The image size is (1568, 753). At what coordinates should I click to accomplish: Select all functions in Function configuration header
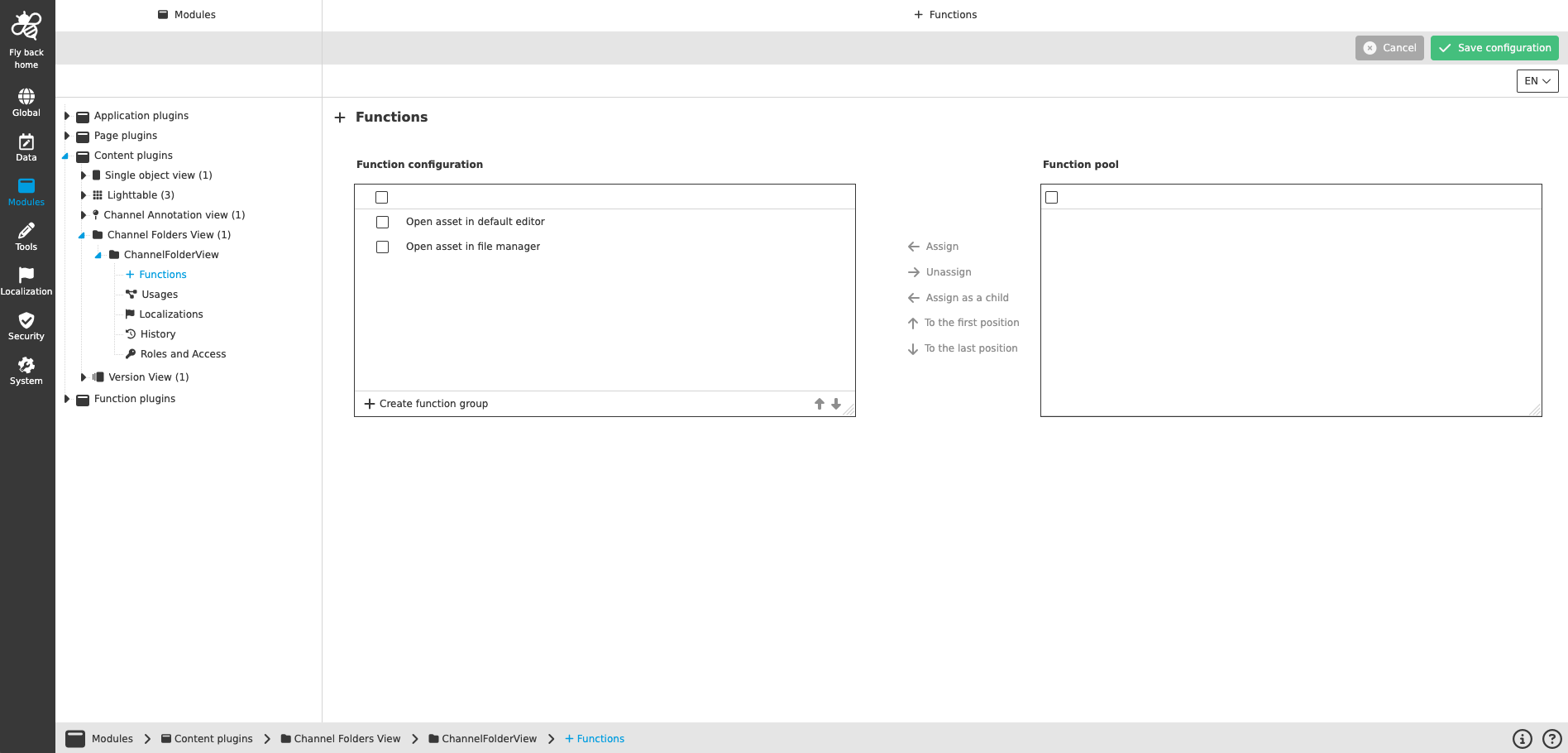click(381, 197)
